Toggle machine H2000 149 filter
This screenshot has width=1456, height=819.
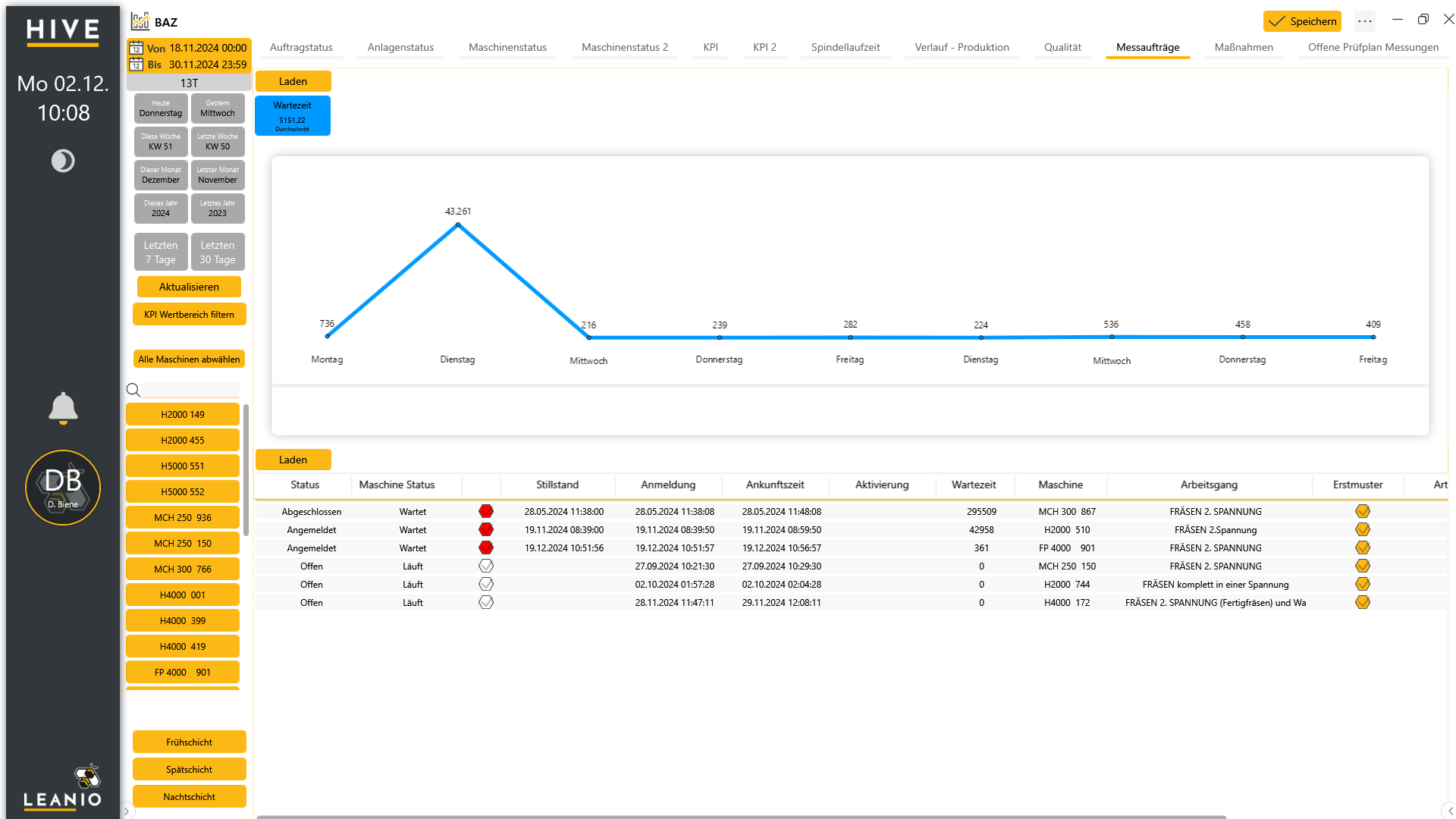183,415
